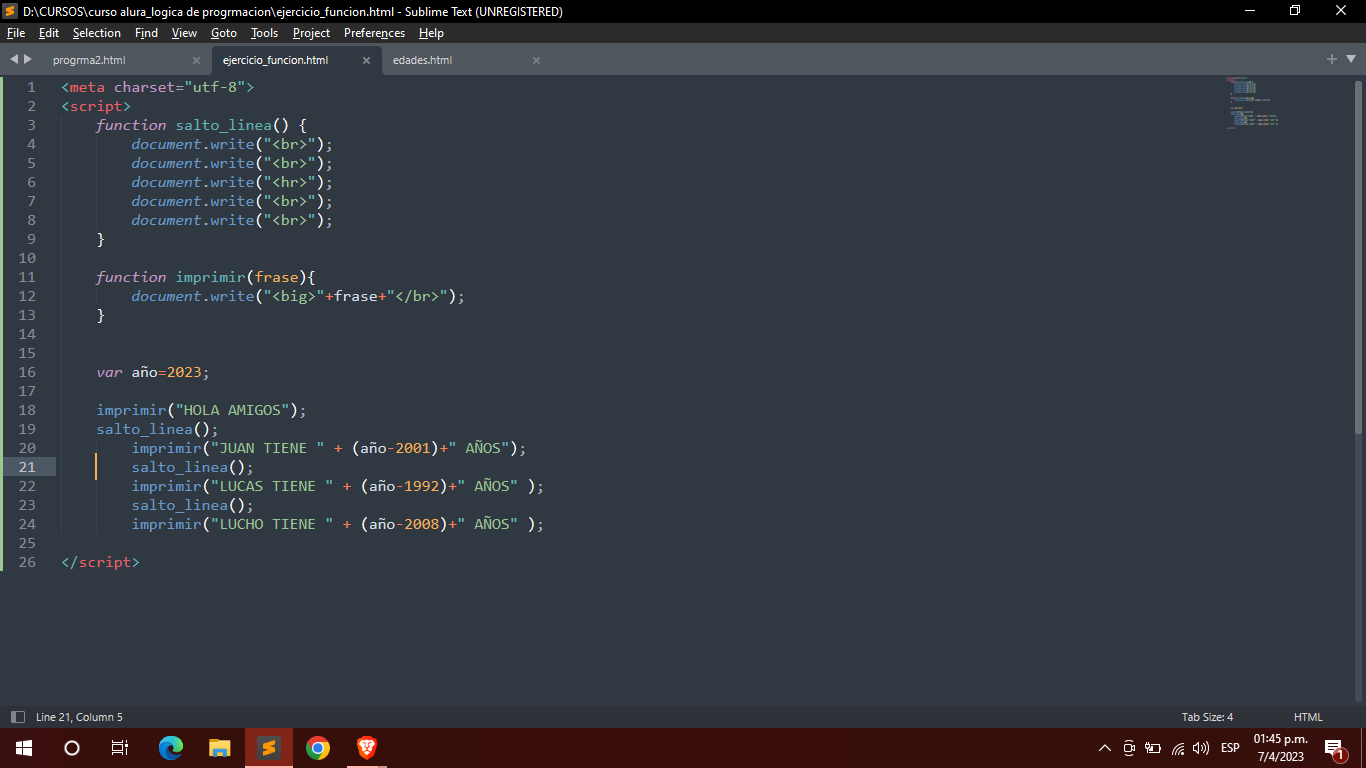1366x768 pixels.
Task: Click the vertical editor scrollbar
Action: (x=1358, y=255)
